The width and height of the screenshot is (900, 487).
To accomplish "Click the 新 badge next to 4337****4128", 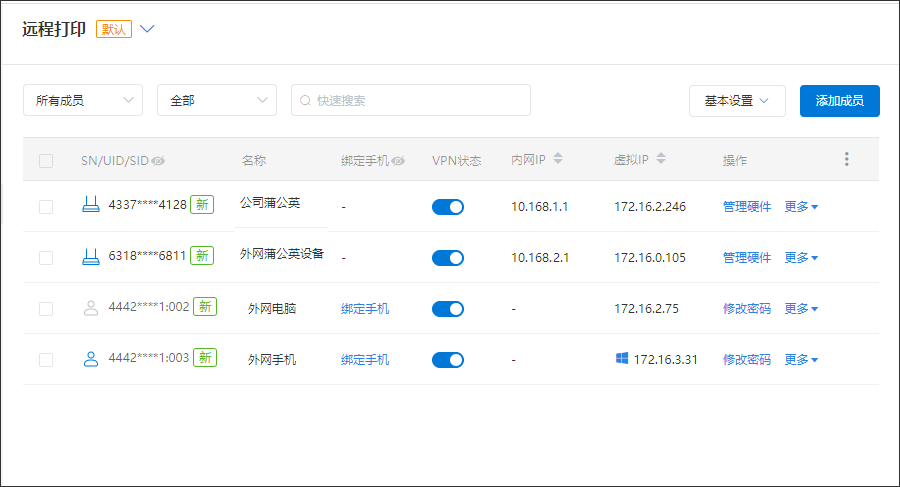I will [202, 204].
